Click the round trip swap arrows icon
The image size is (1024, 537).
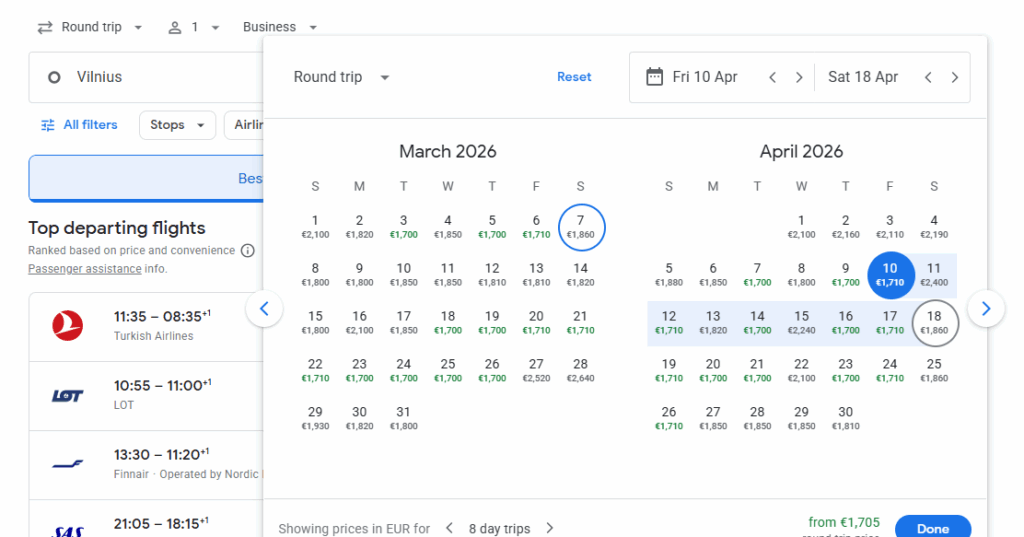(44, 27)
